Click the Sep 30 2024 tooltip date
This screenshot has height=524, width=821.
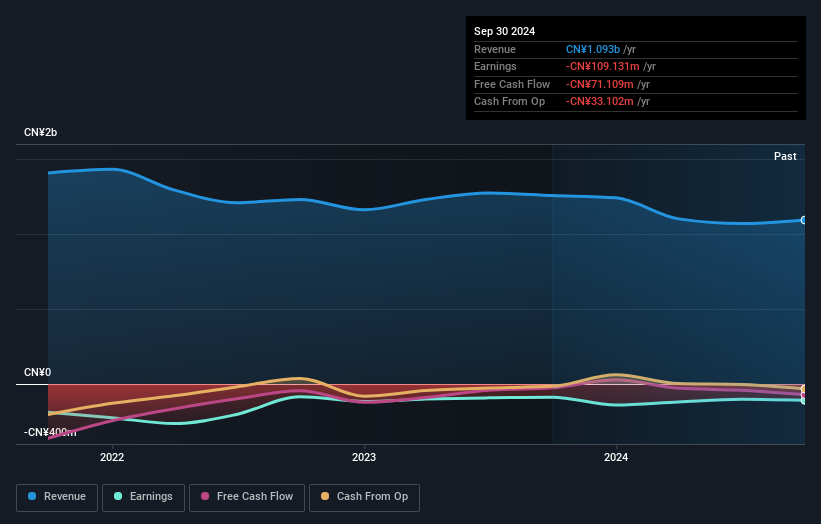pyautogui.click(x=504, y=31)
